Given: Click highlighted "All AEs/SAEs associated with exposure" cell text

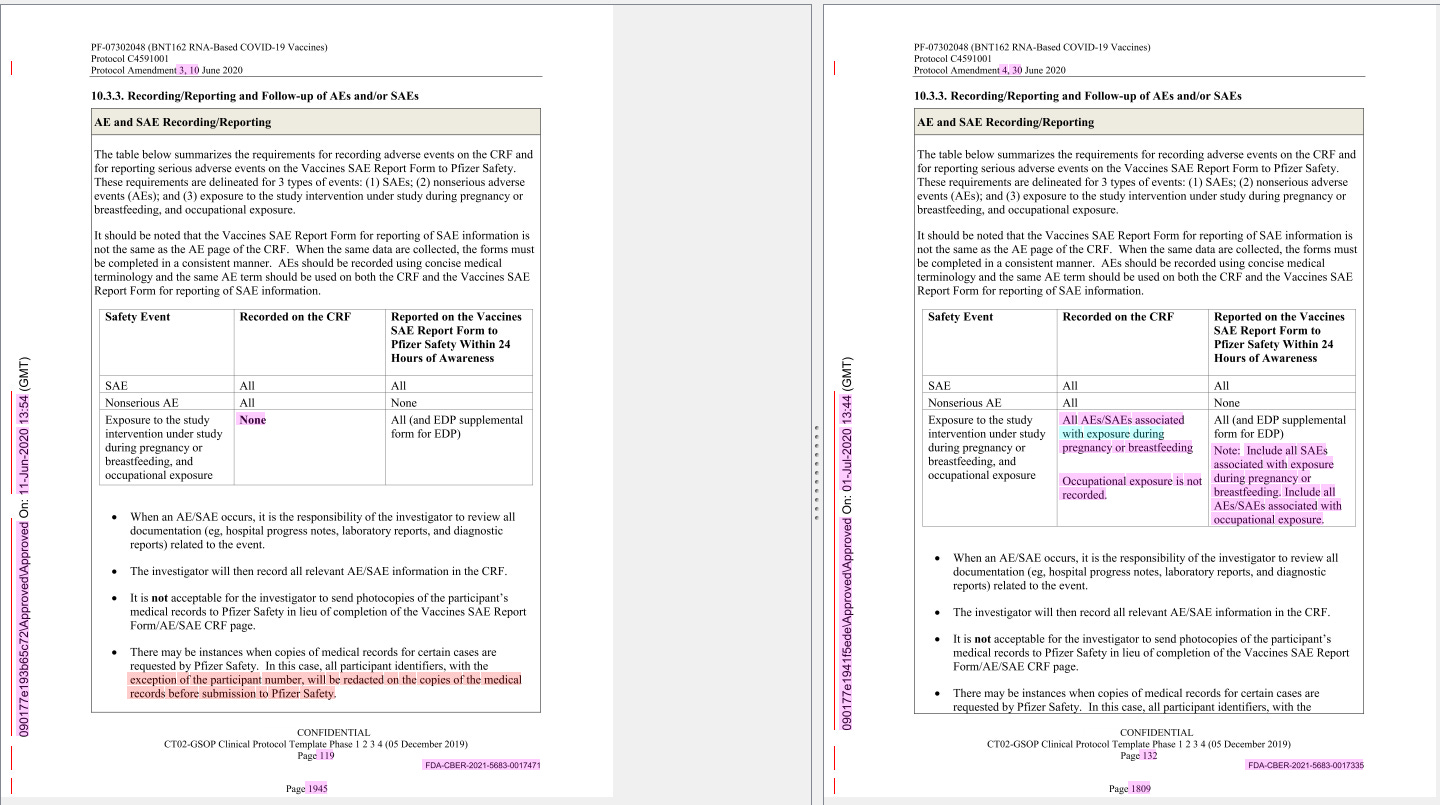Looking at the screenshot, I should click(x=1127, y=434).
